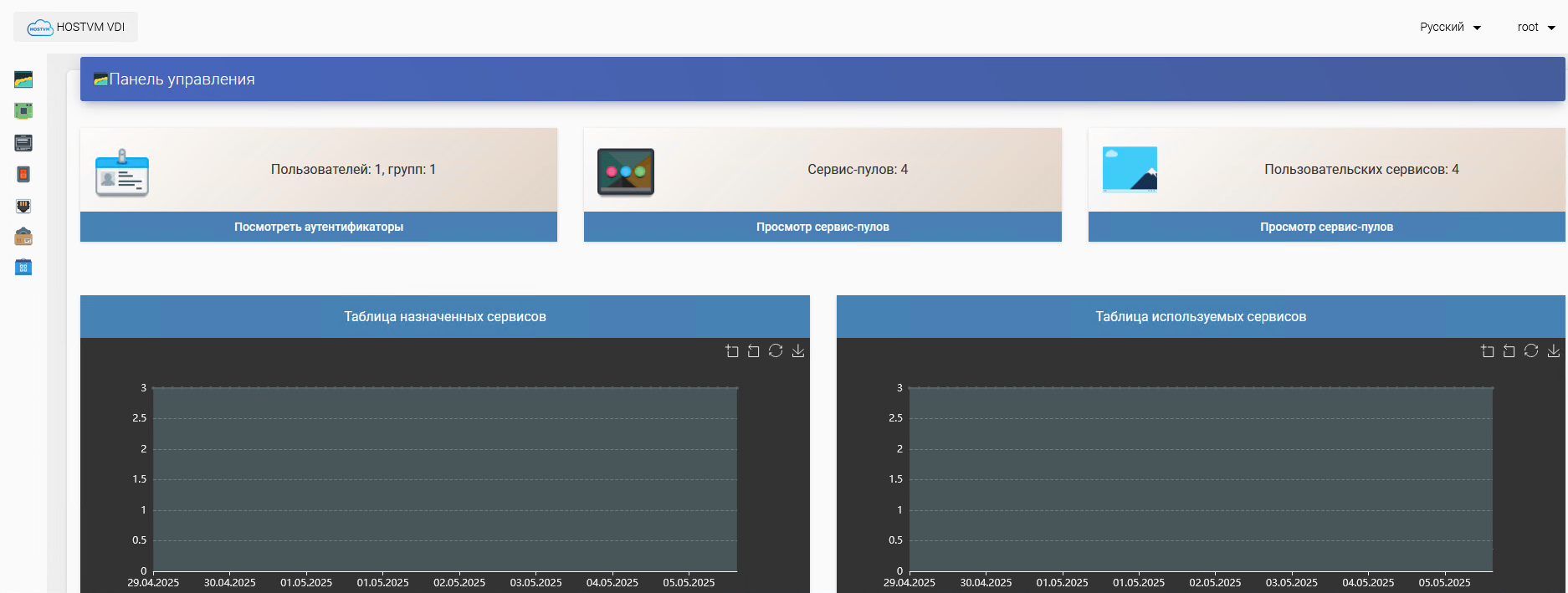This screenshot has width=1568, height=593.
Task: Open the blue calendar tools sidebar icon
Action: click(x=23, y=268)
